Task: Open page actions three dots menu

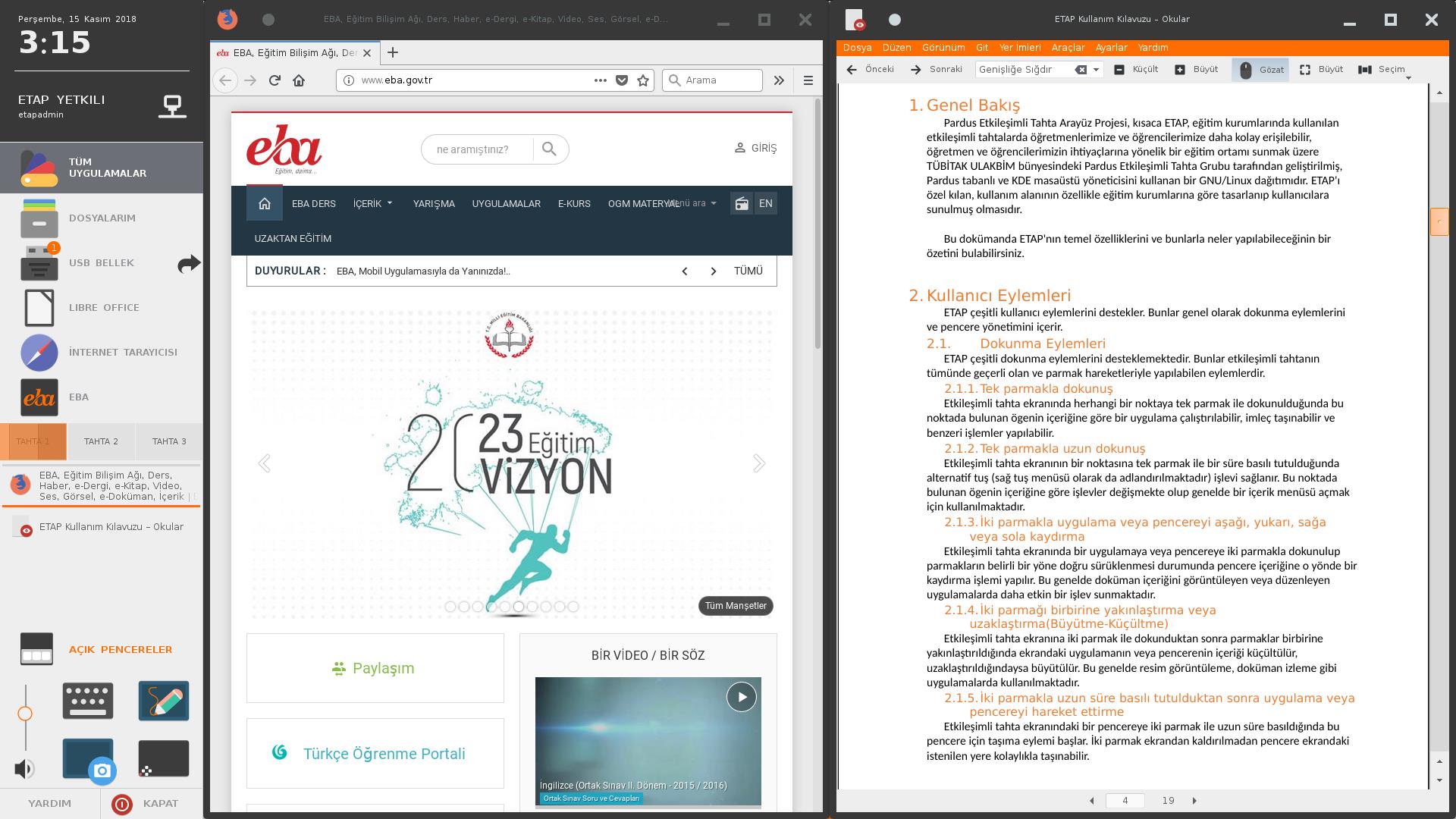Action: [x=601, y=80]
